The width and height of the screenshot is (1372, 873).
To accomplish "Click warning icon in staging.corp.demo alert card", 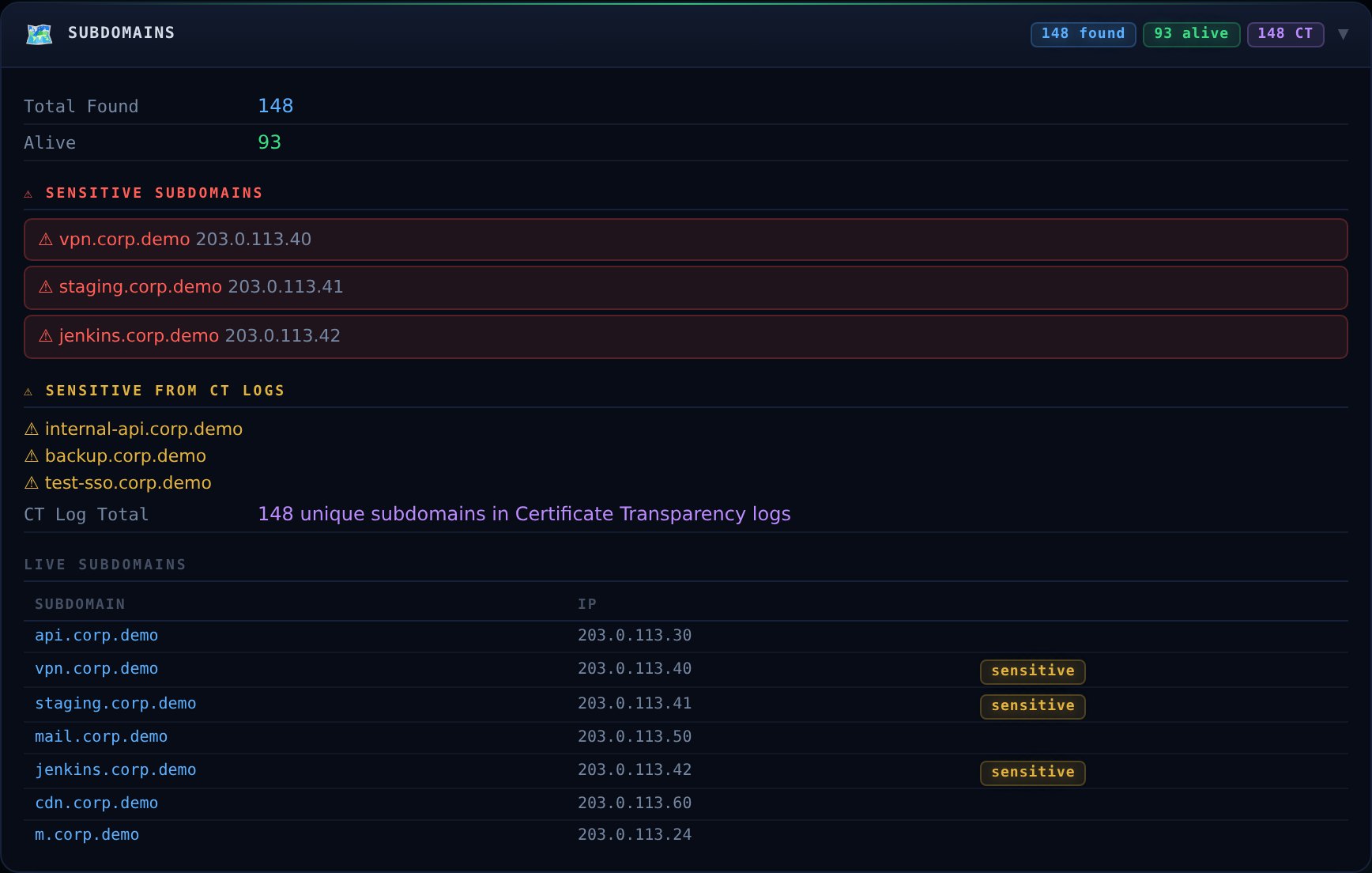I will (x=46, y=287).
